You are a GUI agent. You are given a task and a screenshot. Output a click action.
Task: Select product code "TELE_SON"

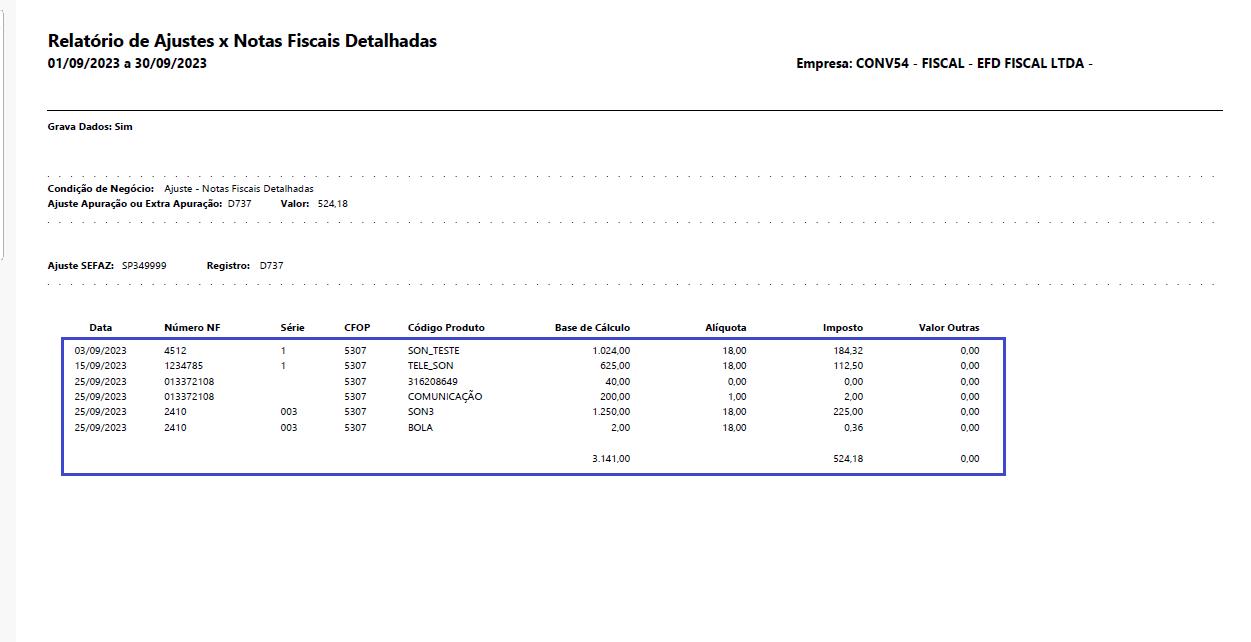click(x=430, y=366)
